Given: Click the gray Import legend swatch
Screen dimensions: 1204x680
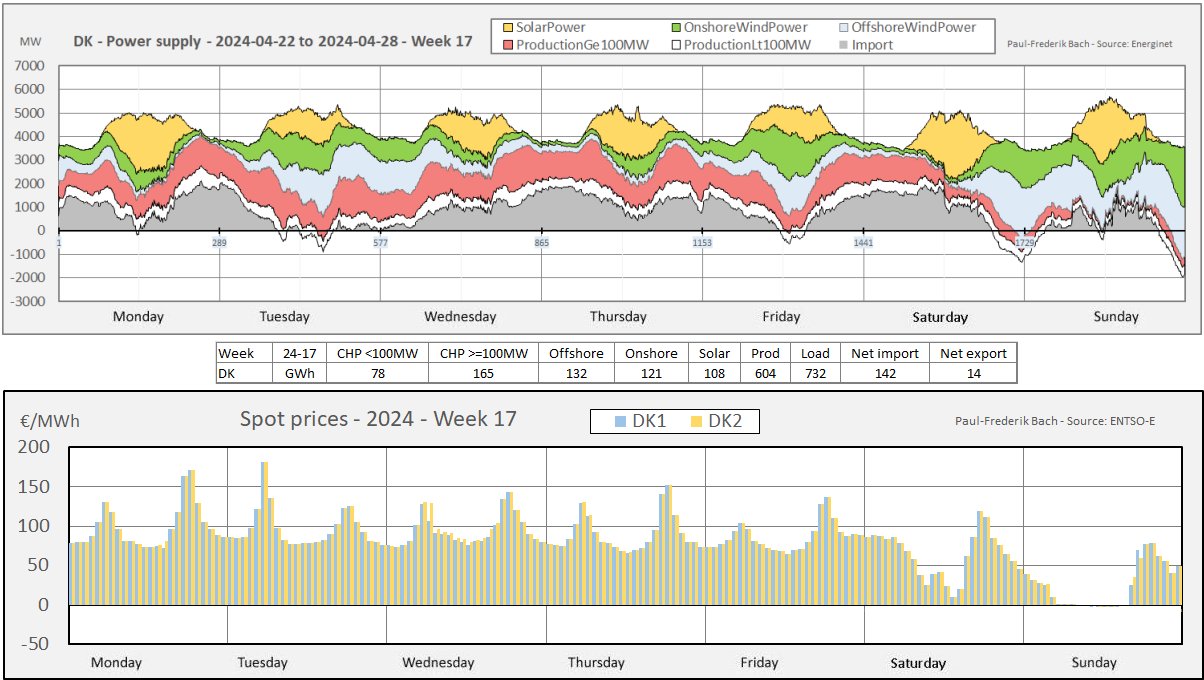Looking at the screenshot, I should coord(842,45).
